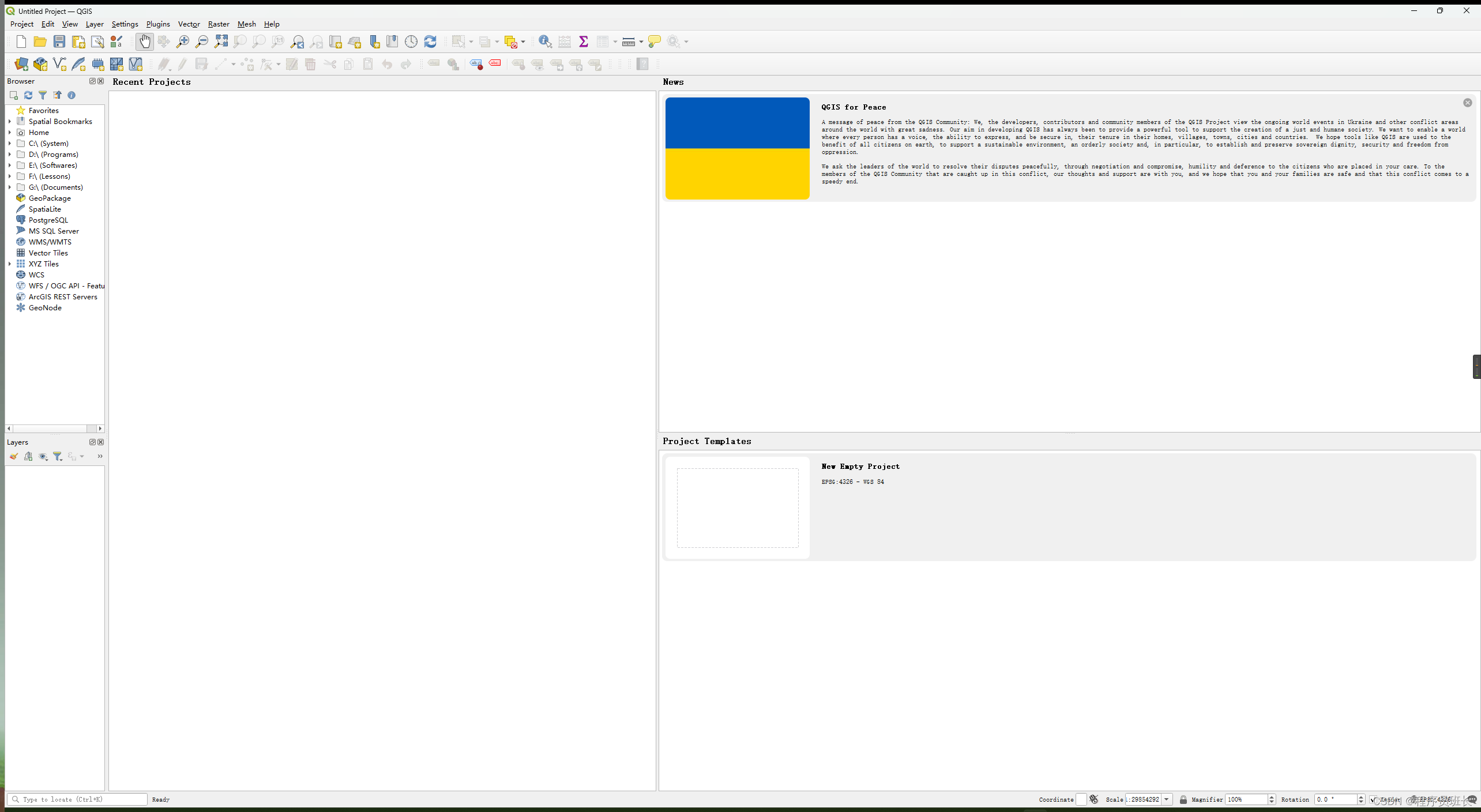Expand the Spatial Bookmarks tree node

point(10,121)
